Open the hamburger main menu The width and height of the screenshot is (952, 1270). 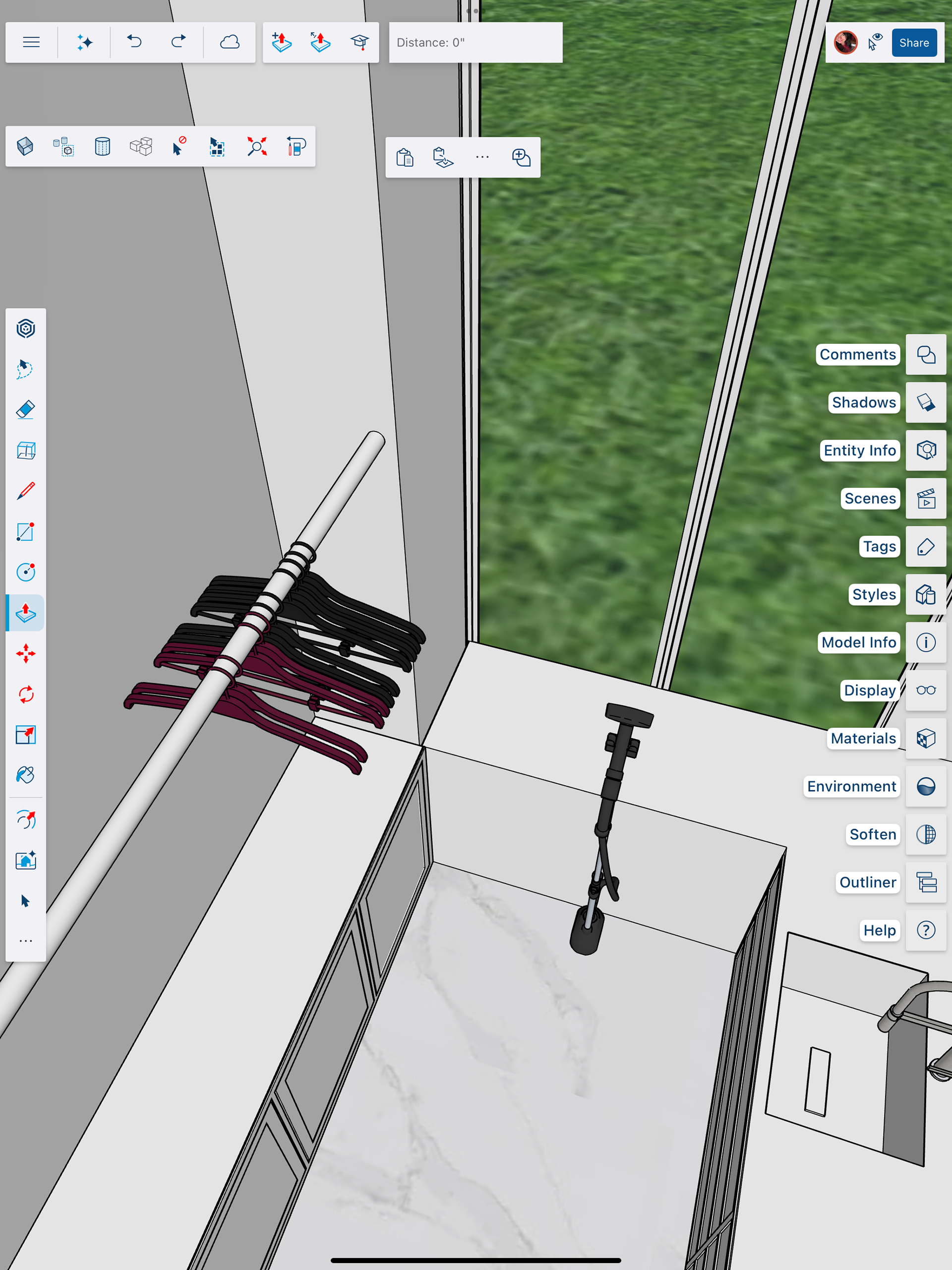tap(32, 43)
